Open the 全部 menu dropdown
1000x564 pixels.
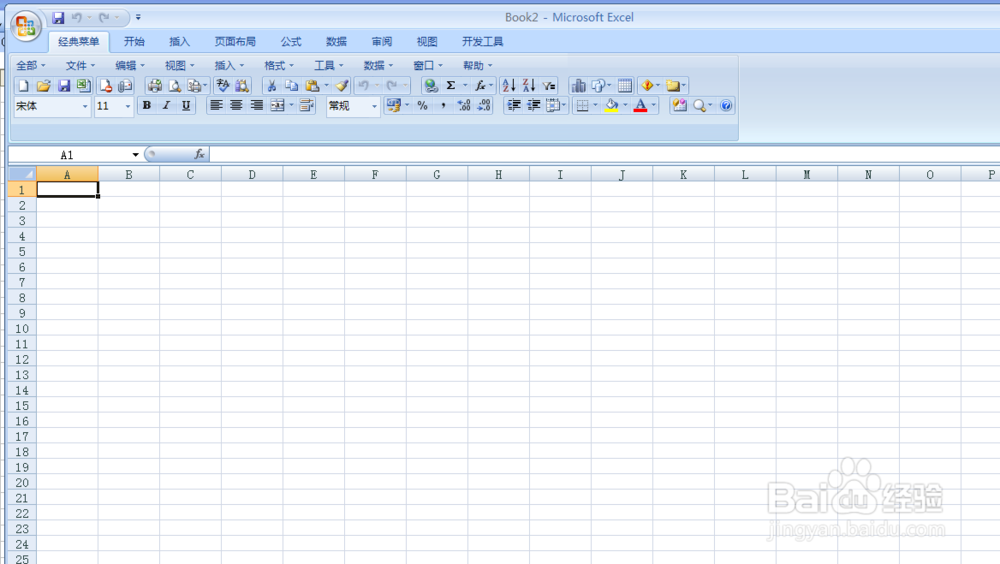coord(31,66)
